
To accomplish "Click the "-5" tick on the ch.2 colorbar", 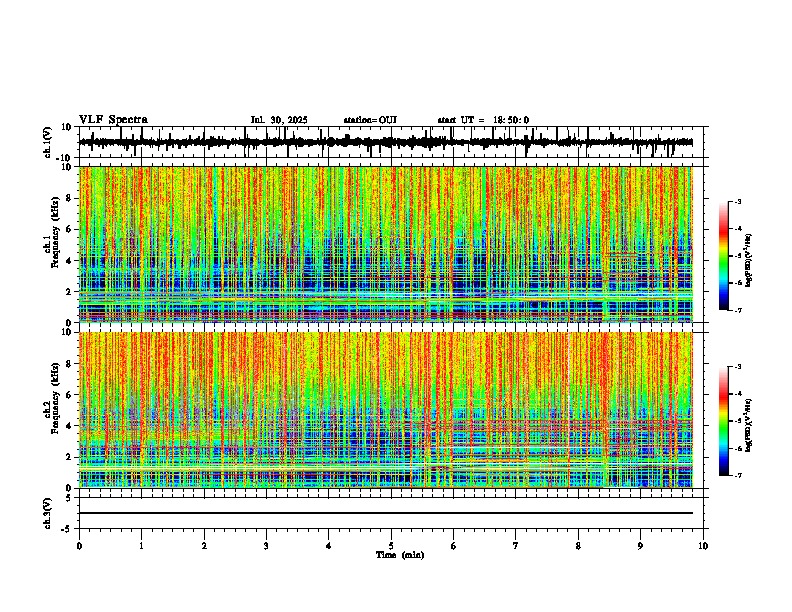I will (x=738, y=421).
